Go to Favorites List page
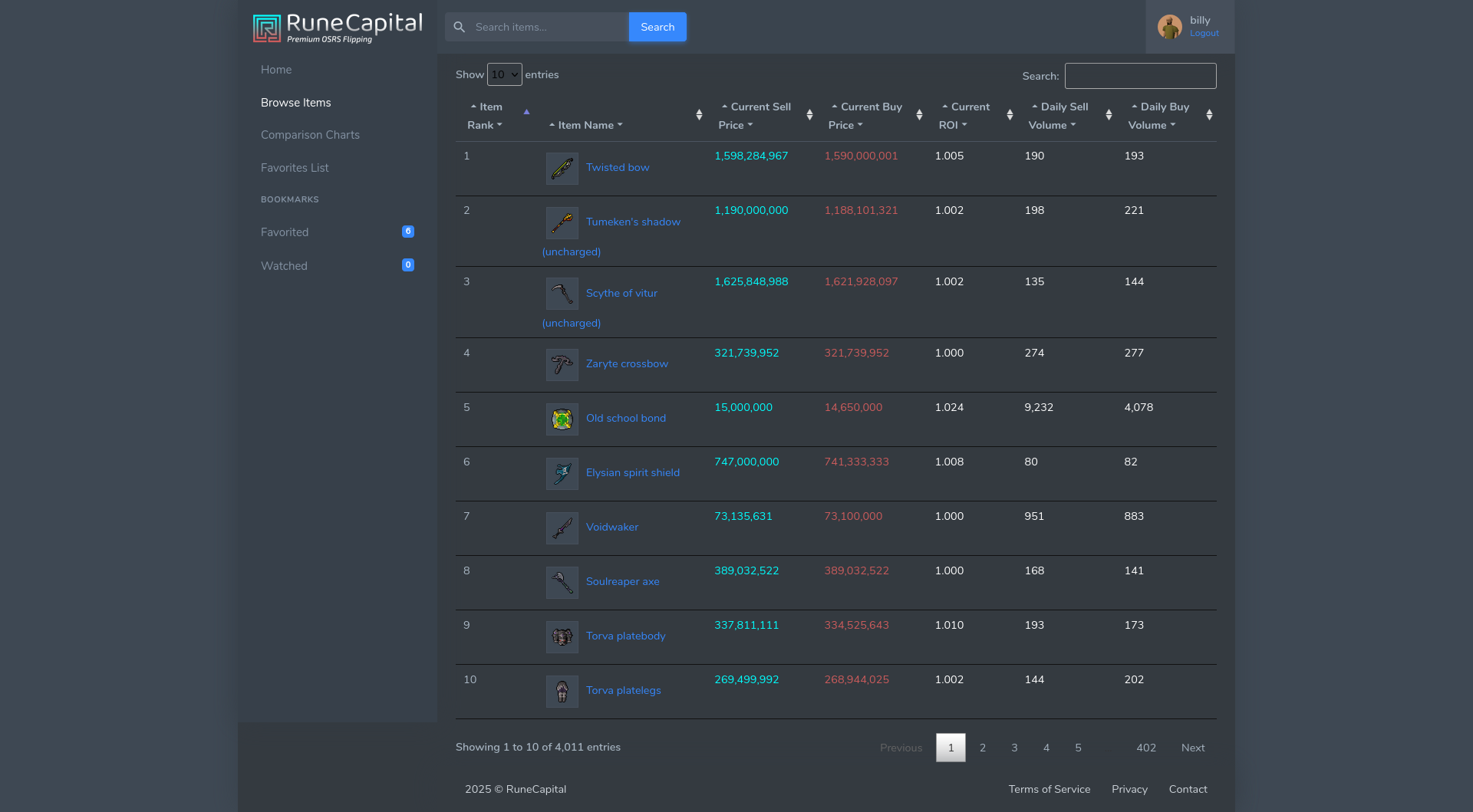Viewport: 1473px width, 812px height. [295, 168]
